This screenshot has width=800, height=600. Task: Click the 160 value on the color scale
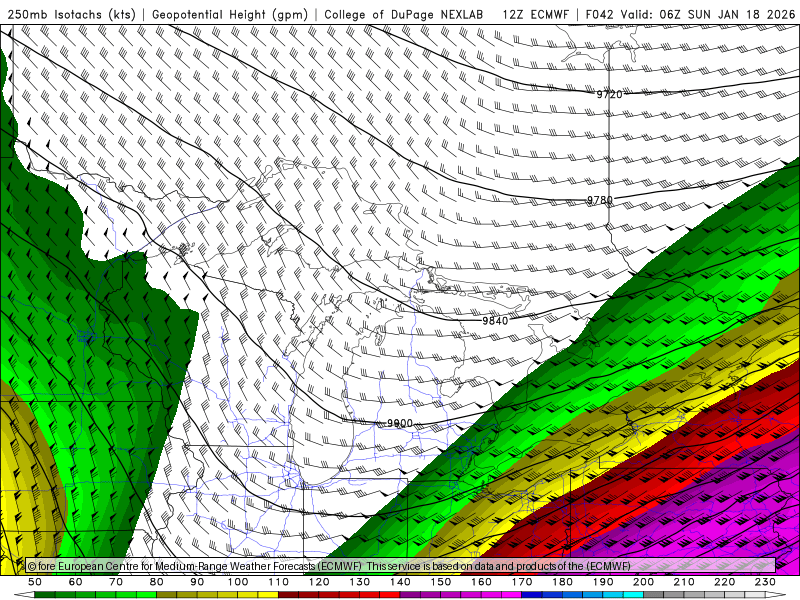[481, 582]
